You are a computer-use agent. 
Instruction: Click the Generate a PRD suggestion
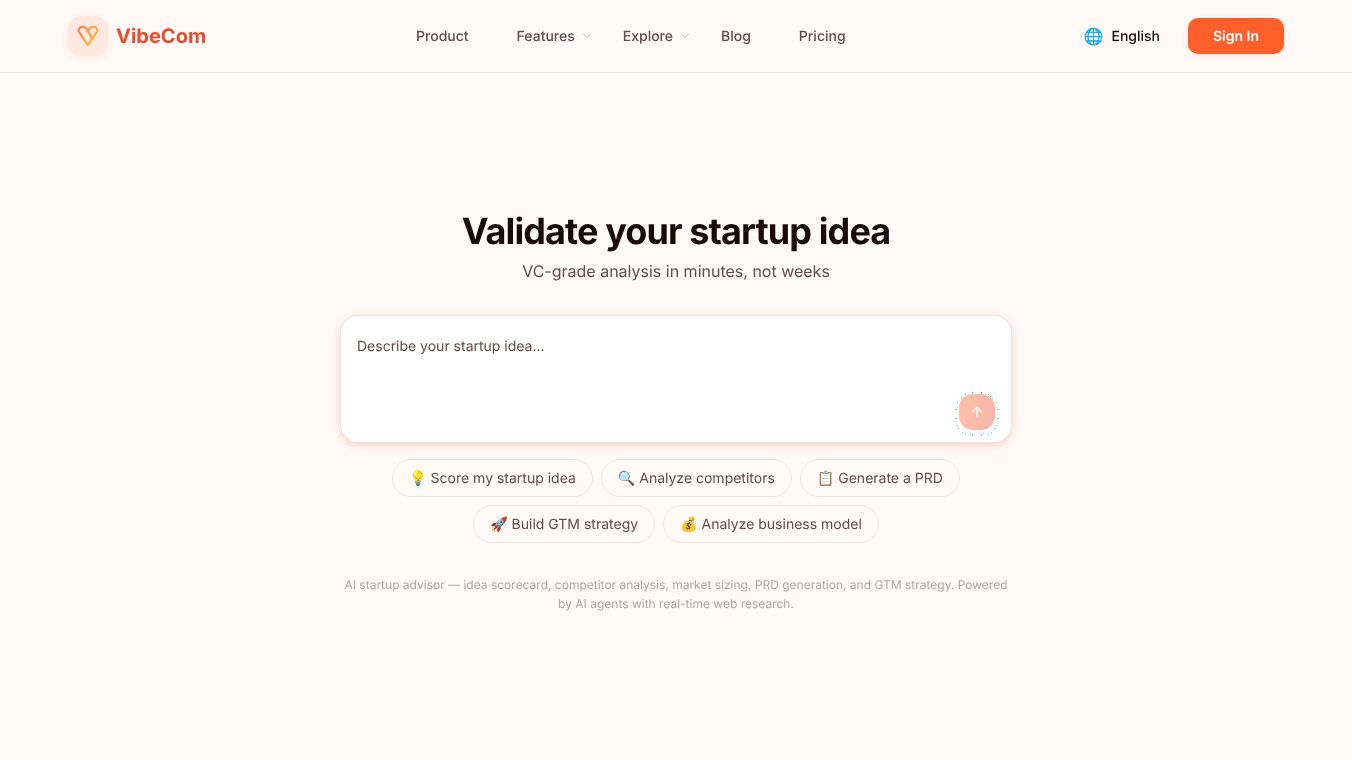pos(880,478)
